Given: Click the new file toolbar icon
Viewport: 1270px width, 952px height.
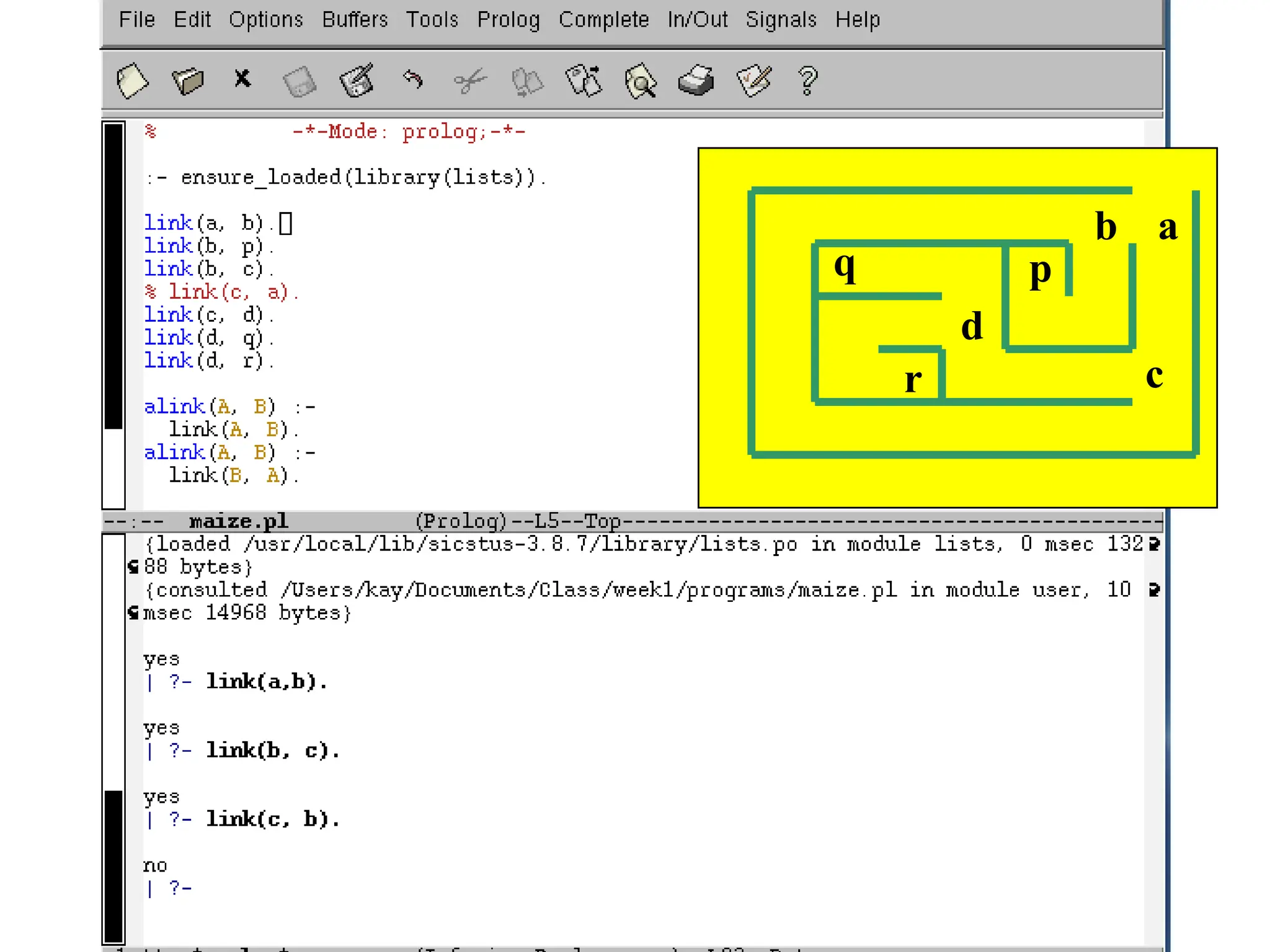Looking at the screenshot, I should pyautogui.click(x=132, y=81).
